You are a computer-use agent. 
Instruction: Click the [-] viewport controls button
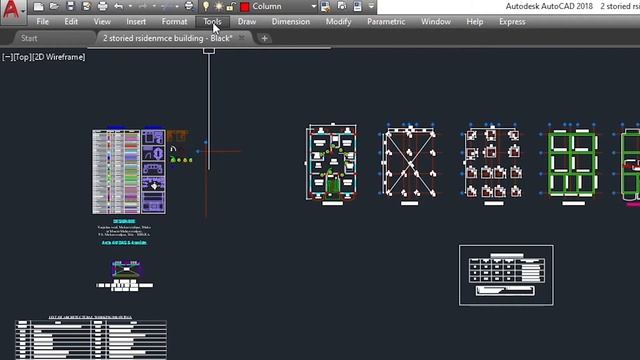click(8, 57)
